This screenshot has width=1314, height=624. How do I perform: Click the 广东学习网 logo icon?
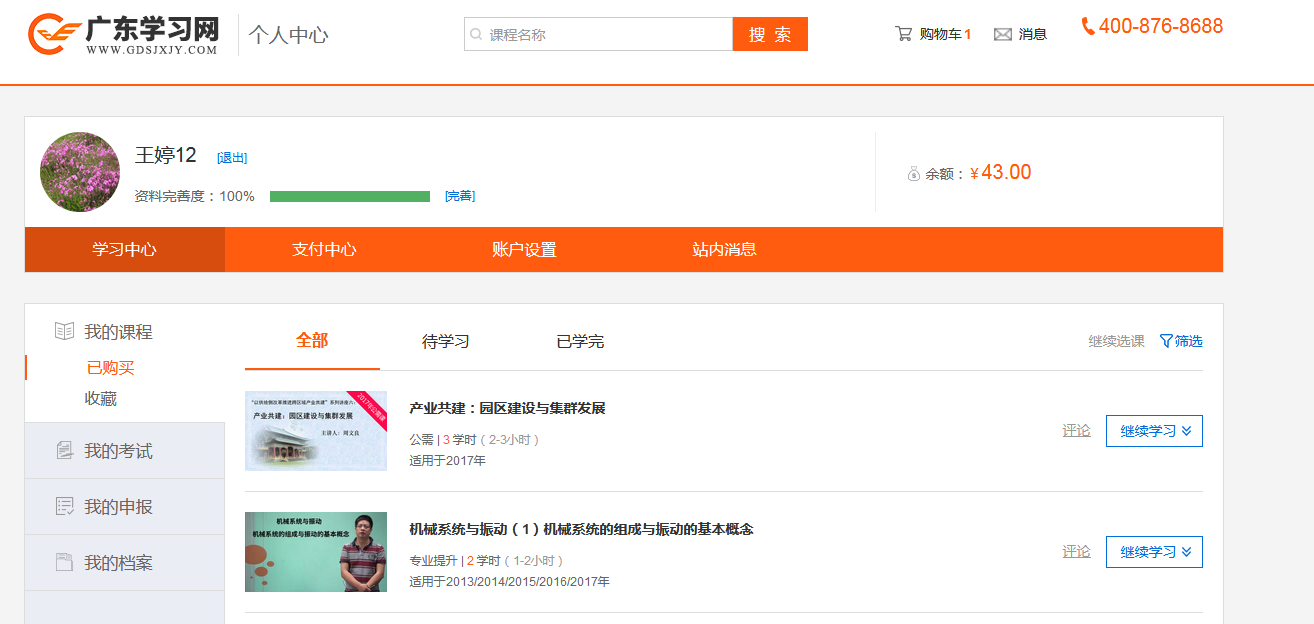point(54,34)
